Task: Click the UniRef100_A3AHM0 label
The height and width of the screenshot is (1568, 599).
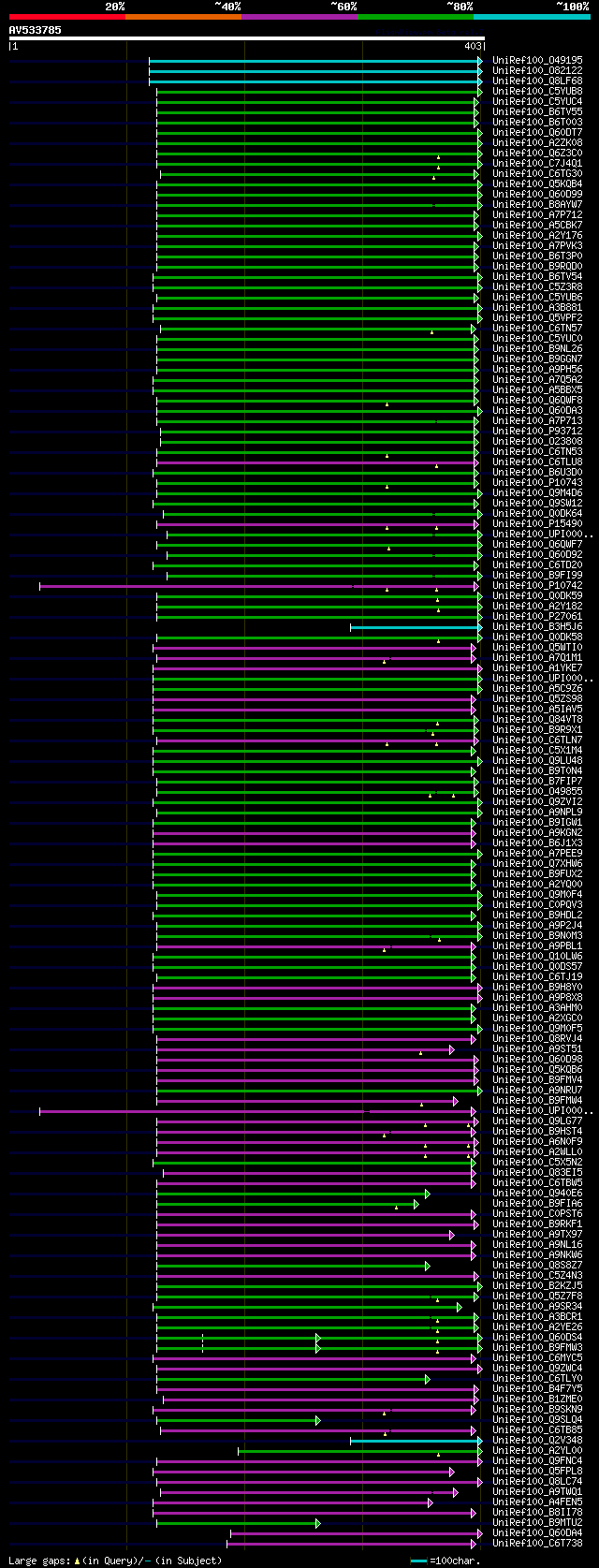Action: [x=537, y=1007]
